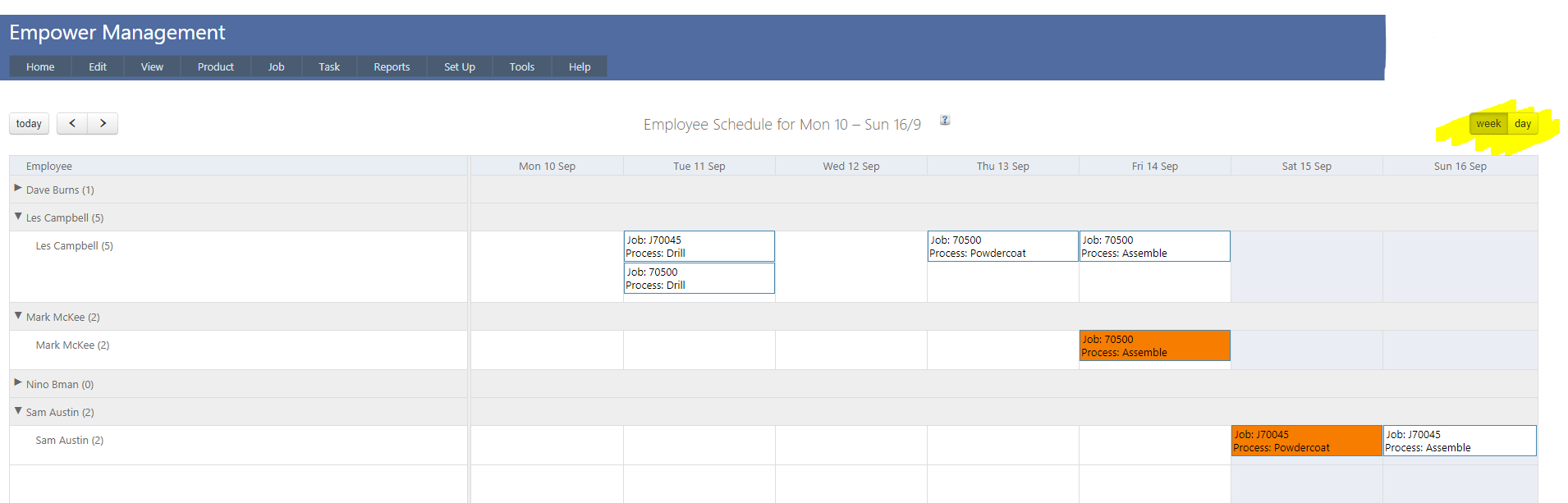Advance to next week with right arrow
Viewport: 1568px width, 503px height.
pos(103,123)
